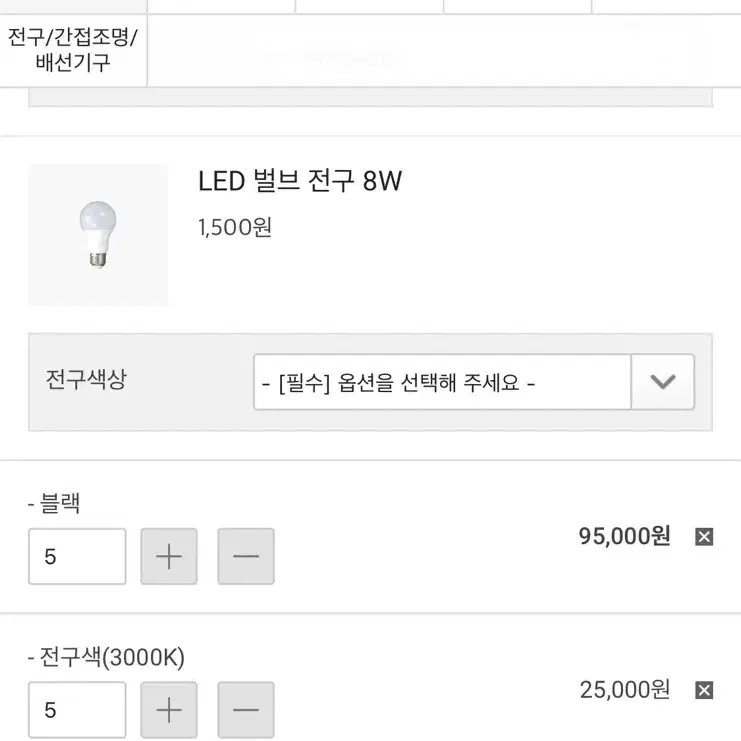Click the chevron arrow of the option selector
Viewport: 741px width, 741px height.
click(663, 382)
